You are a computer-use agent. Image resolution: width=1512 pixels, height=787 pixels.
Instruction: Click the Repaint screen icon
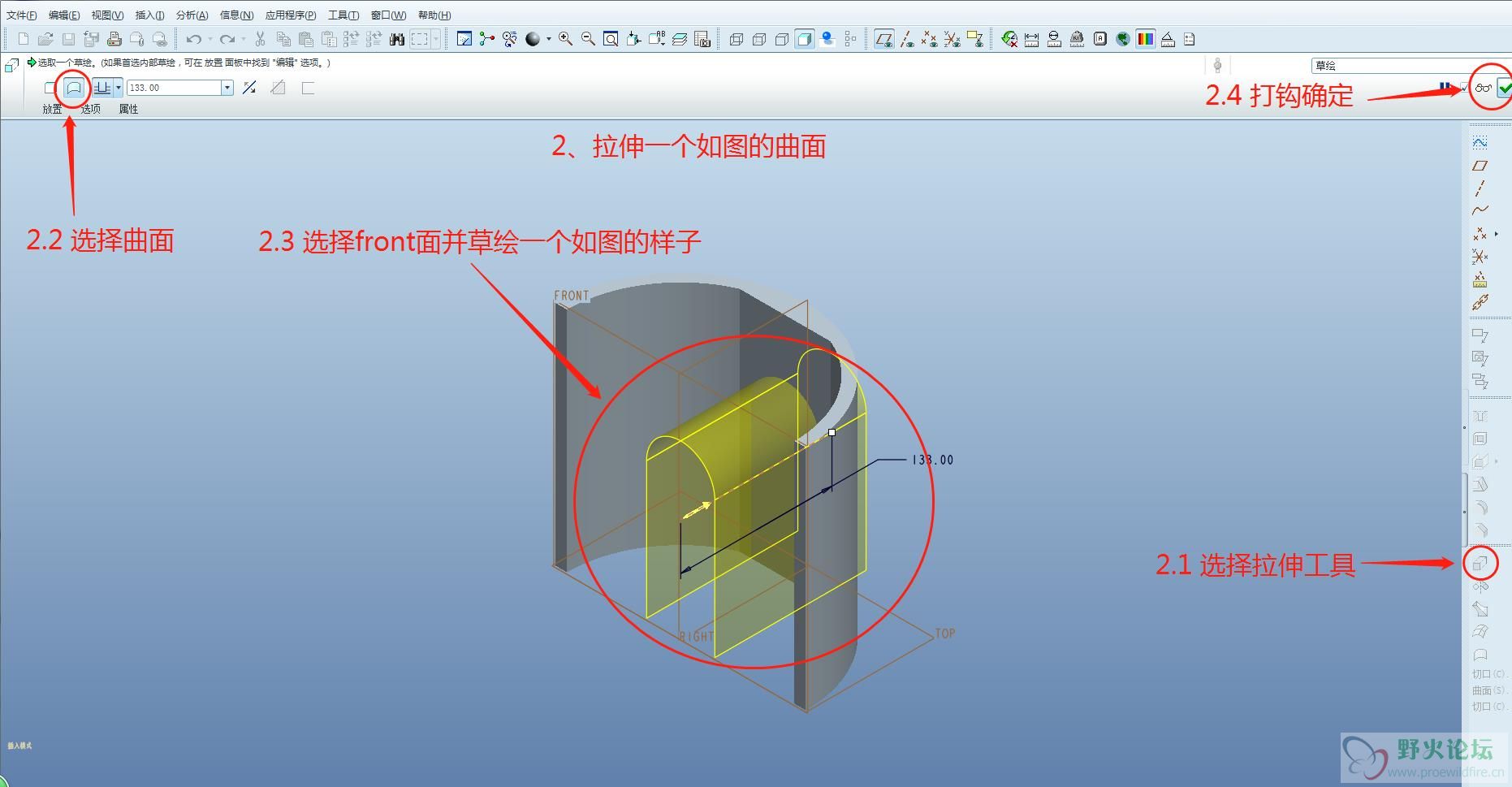(464, 39)
